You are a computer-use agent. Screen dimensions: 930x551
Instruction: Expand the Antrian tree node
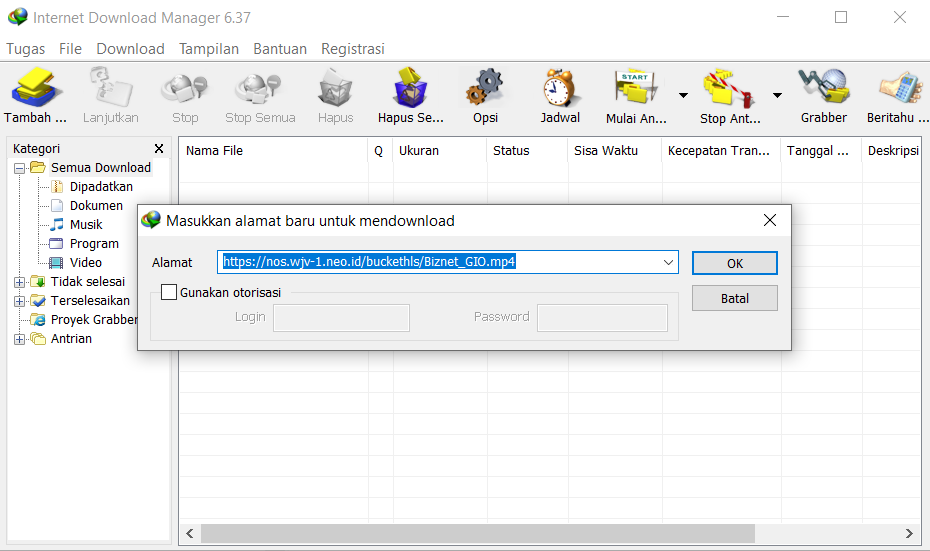click(x=19, y=339)
